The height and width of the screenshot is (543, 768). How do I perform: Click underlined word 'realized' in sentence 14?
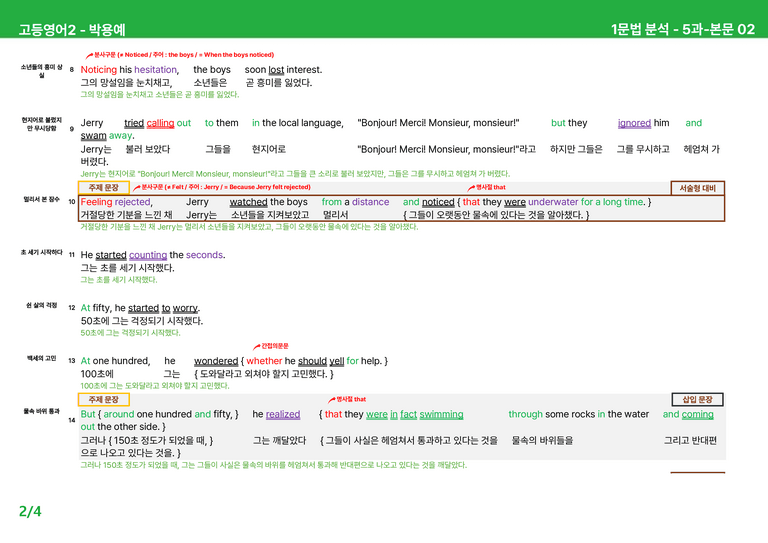pos(283,414)
